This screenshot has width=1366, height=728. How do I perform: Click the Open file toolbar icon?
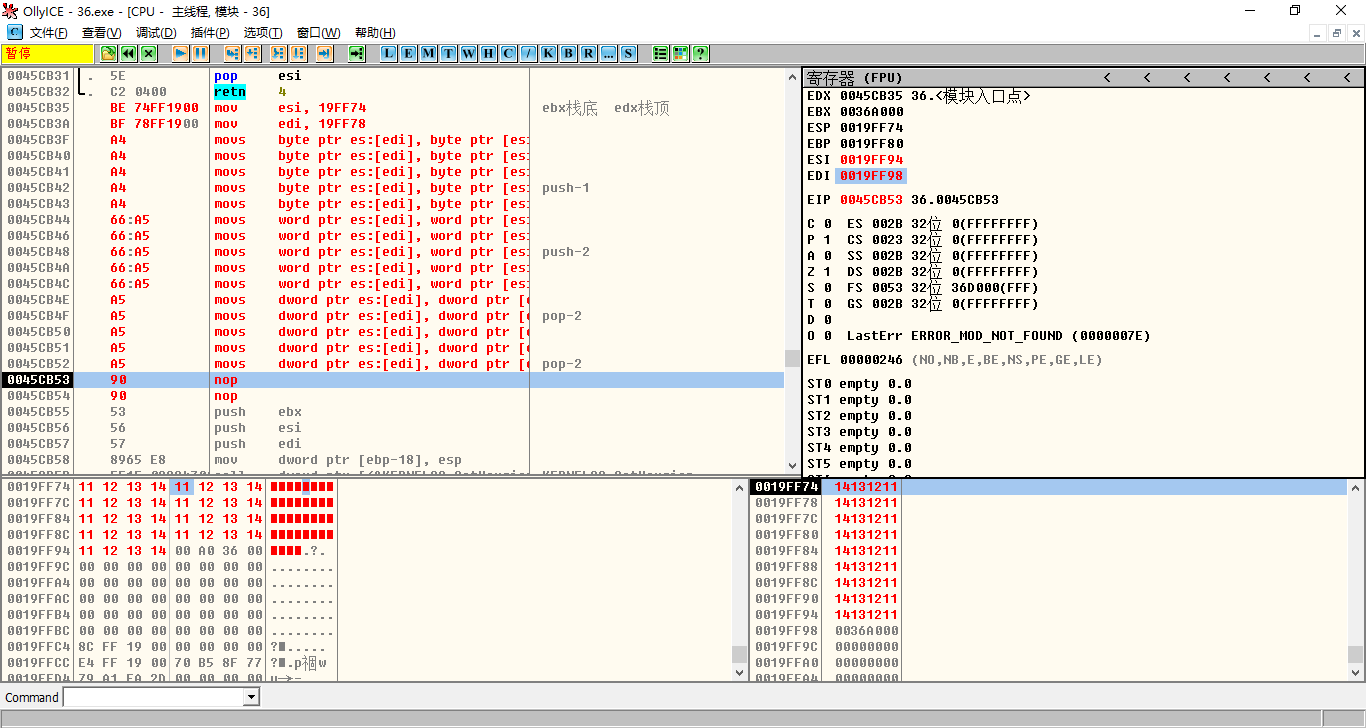point(108,54)
